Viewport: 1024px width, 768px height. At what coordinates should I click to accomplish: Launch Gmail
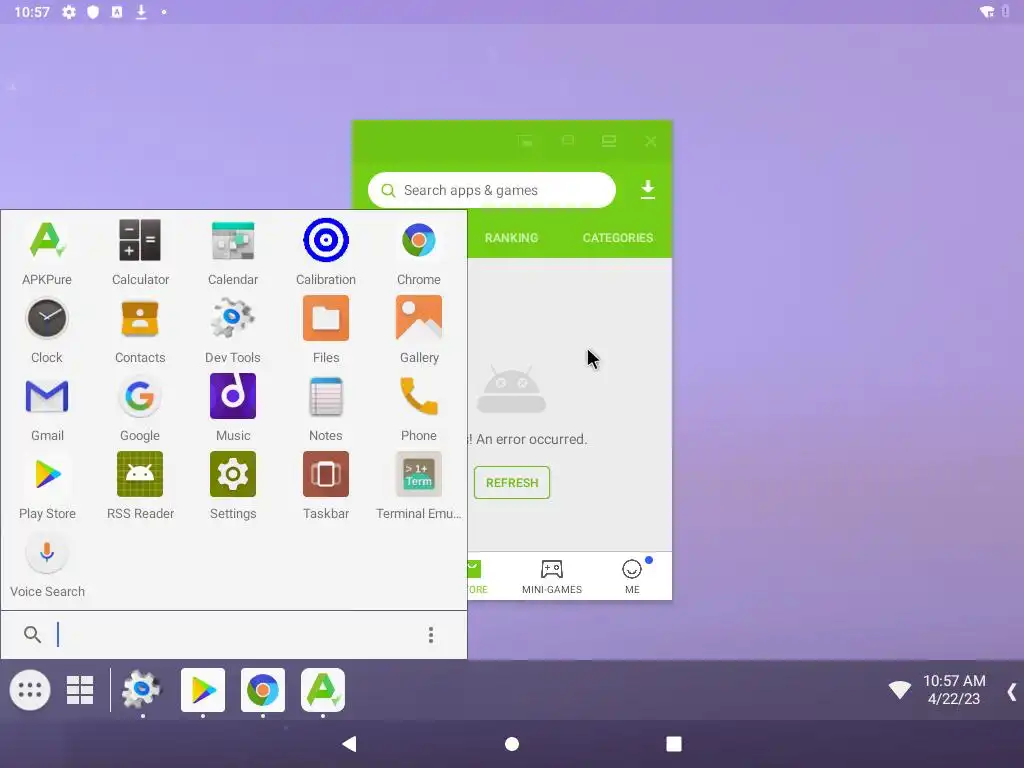(x=47, y=408)
